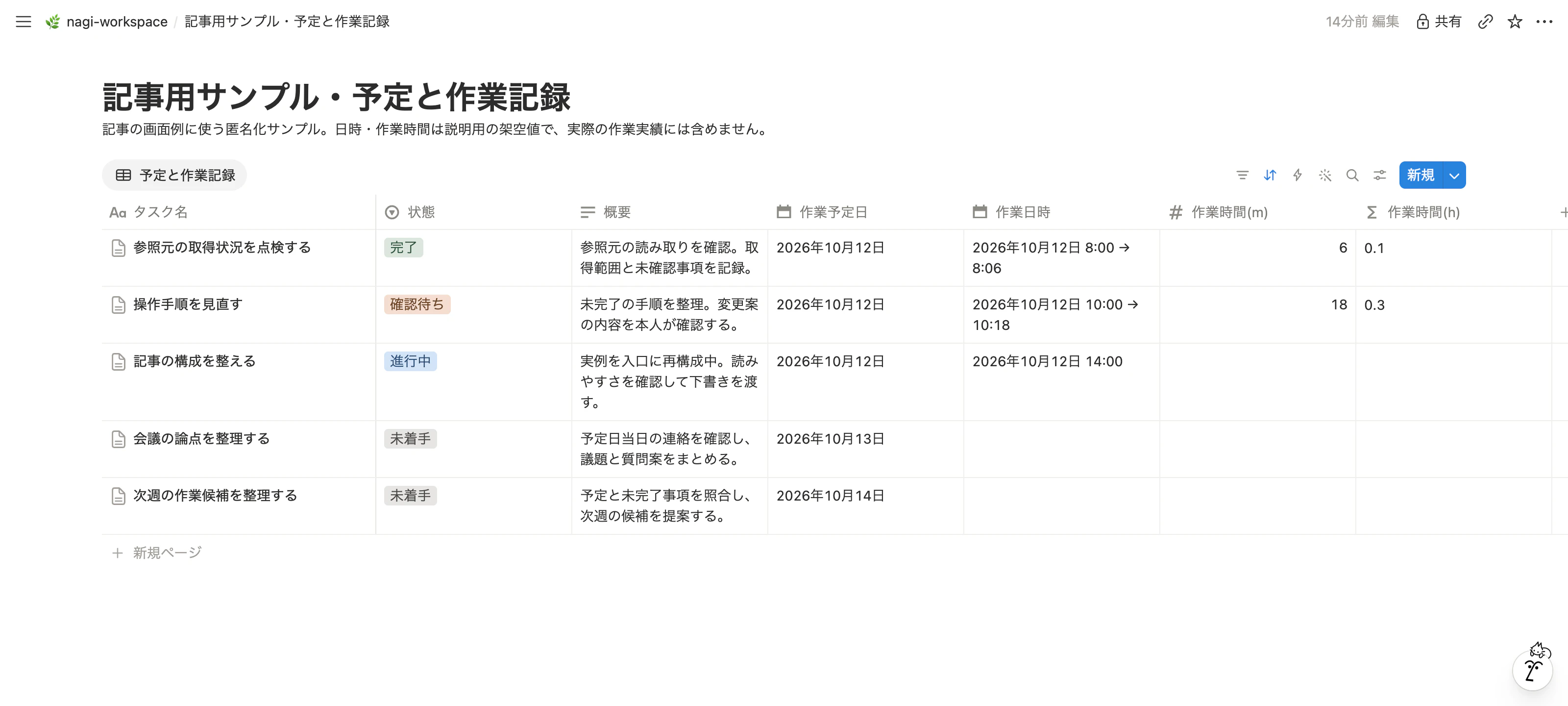Click the 14分前 編集 edit history label
Viewport: 1568px width, 706px height.
pos(1362,22)
